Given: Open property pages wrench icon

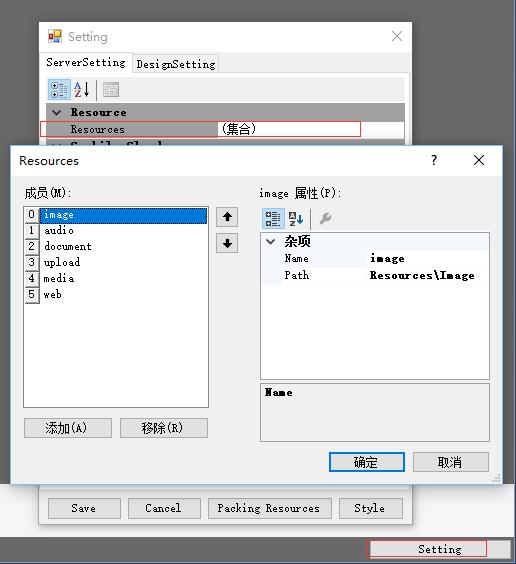Looking at the screenshot, I should coord(325,218).
